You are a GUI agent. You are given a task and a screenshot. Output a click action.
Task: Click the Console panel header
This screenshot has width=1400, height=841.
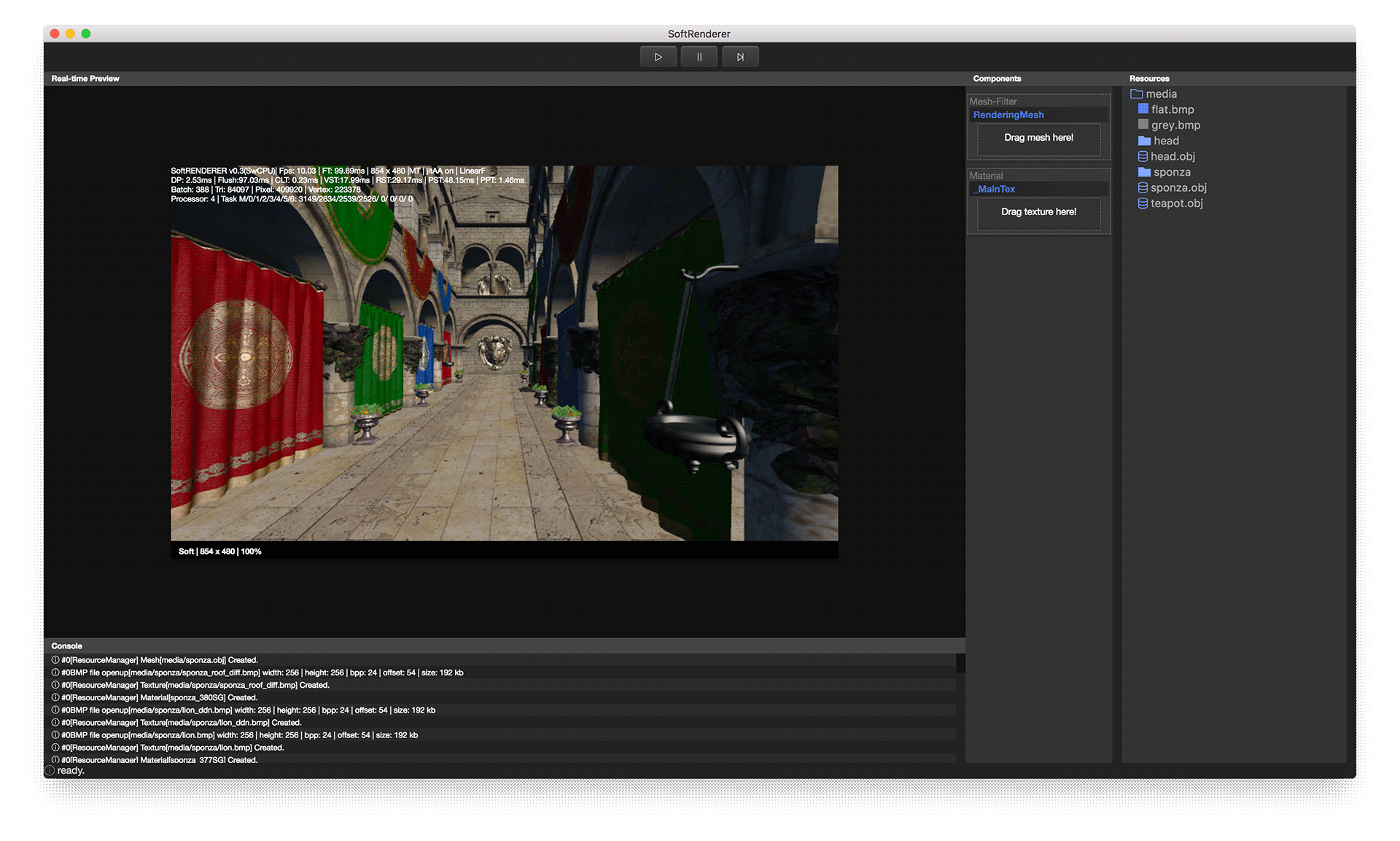[67, 646]
